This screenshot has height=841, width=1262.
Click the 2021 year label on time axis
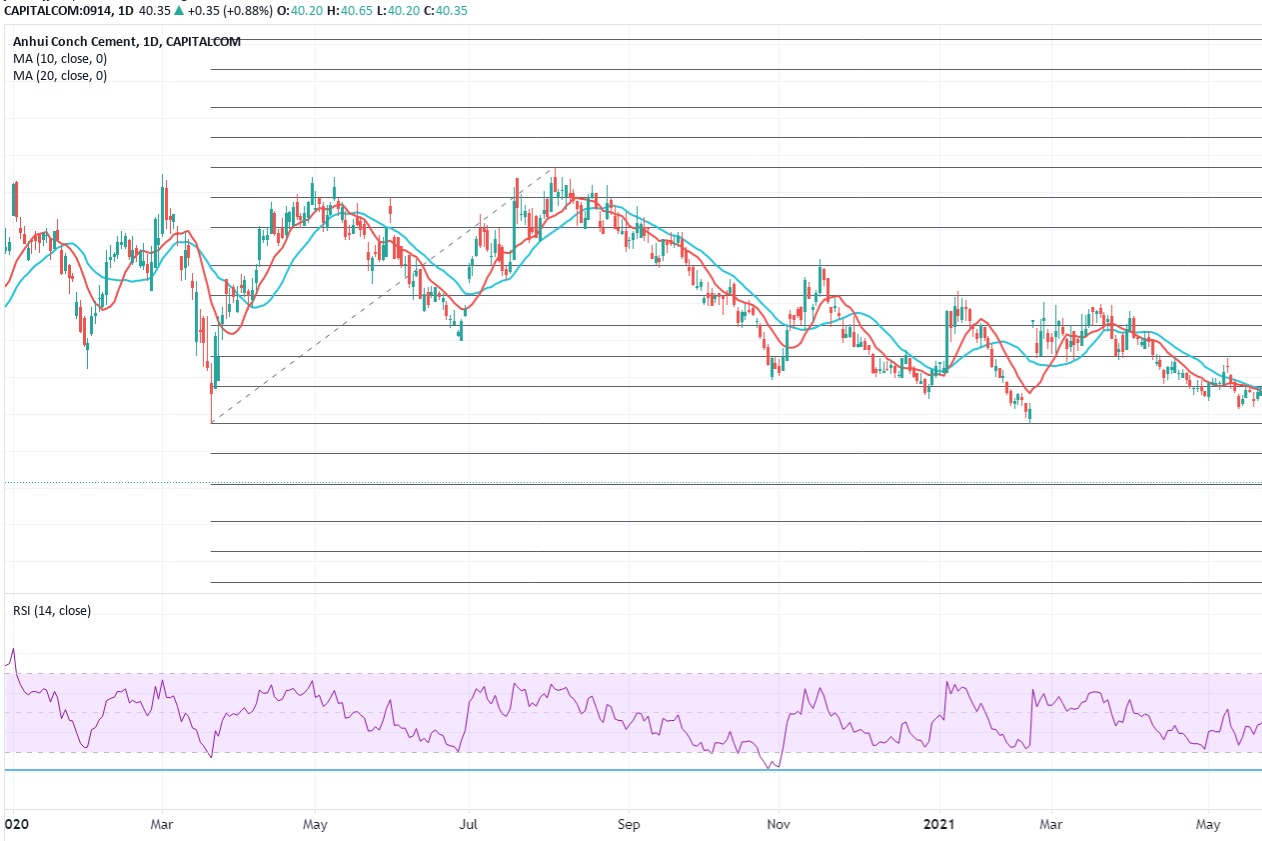940,825
